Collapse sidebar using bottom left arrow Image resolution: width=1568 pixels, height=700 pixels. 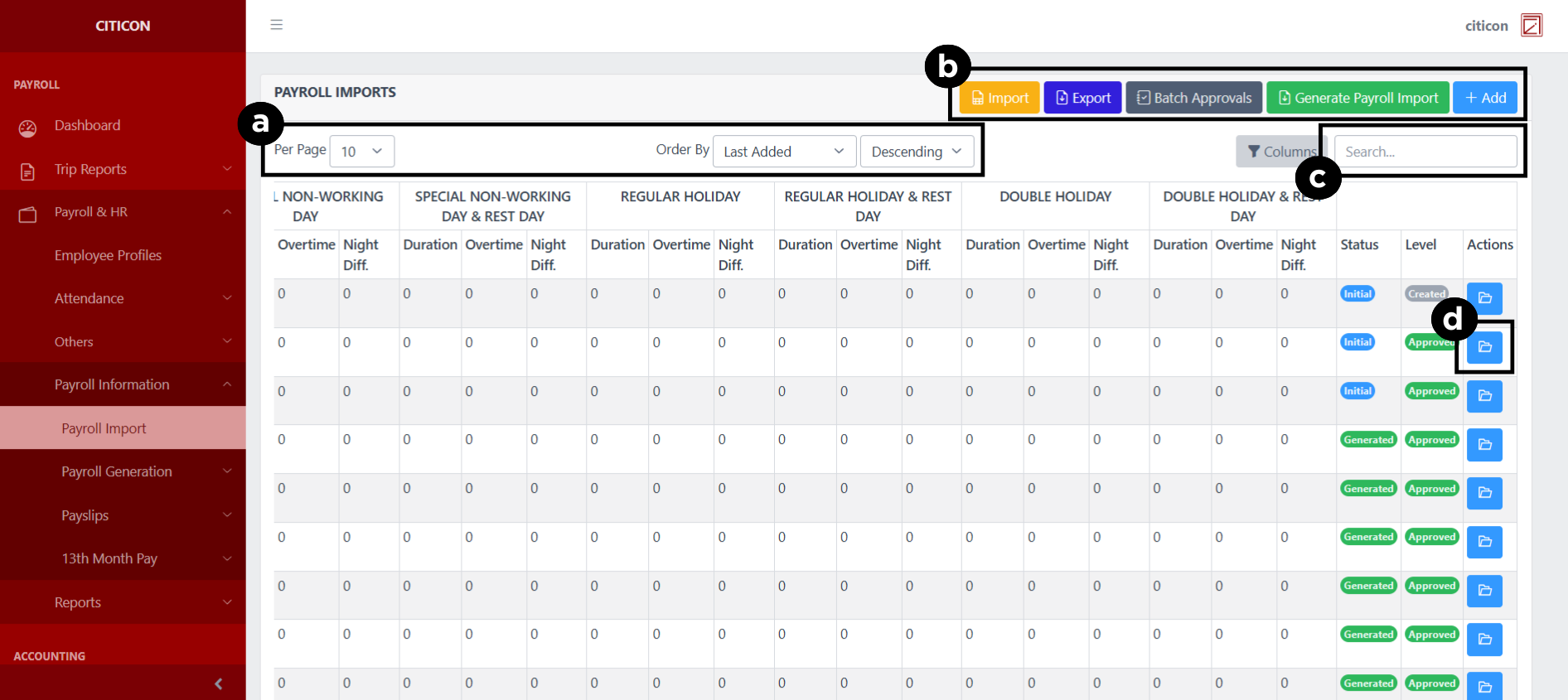218,683
